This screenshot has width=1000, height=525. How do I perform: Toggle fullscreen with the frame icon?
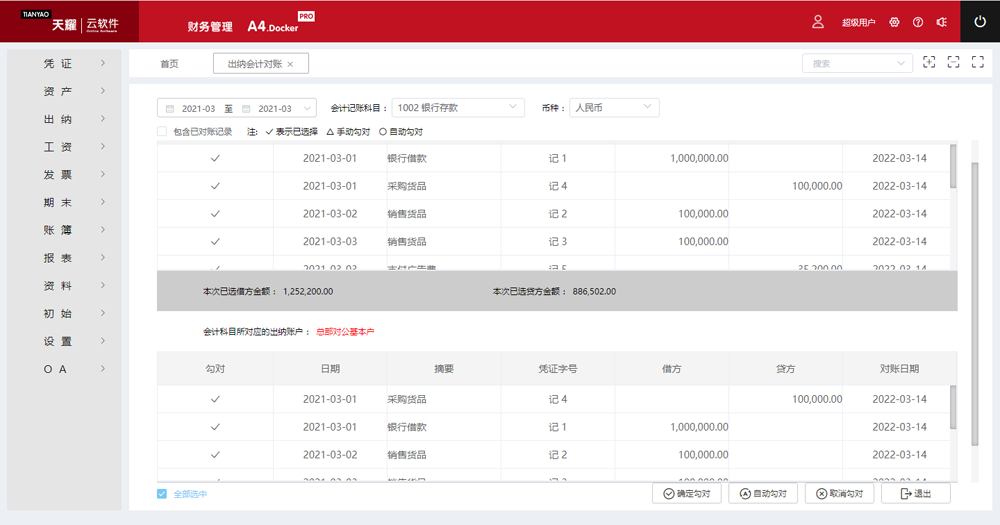pyautogui.click(x=977, y=62)
